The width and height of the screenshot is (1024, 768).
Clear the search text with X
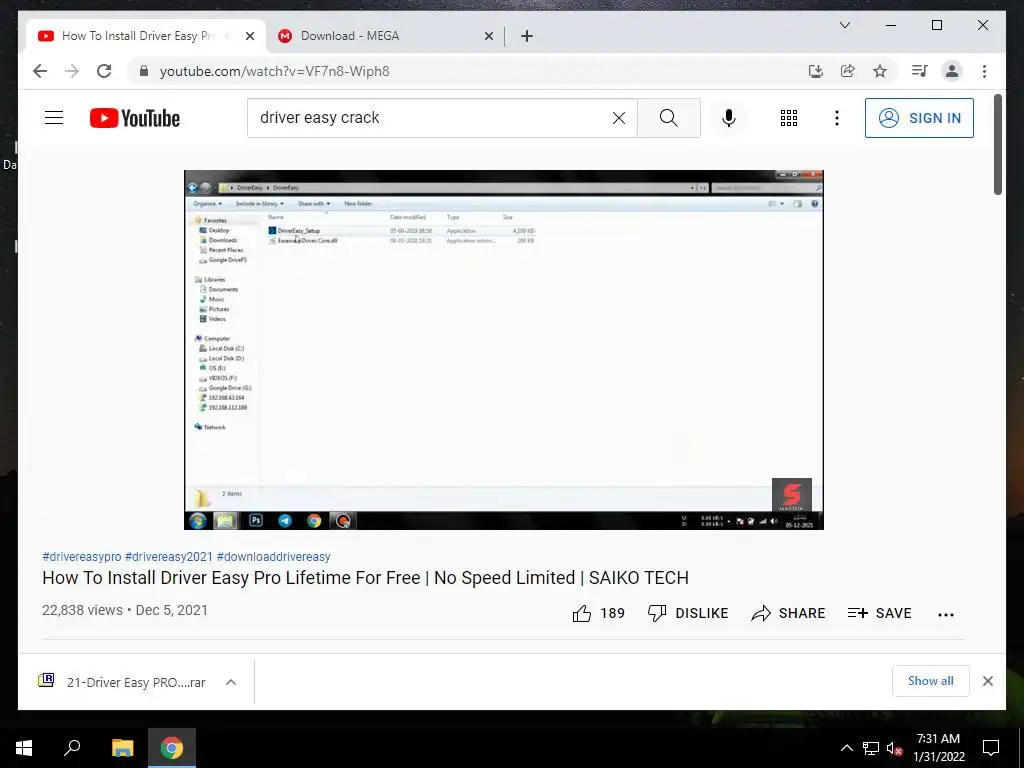coord(618,118)
